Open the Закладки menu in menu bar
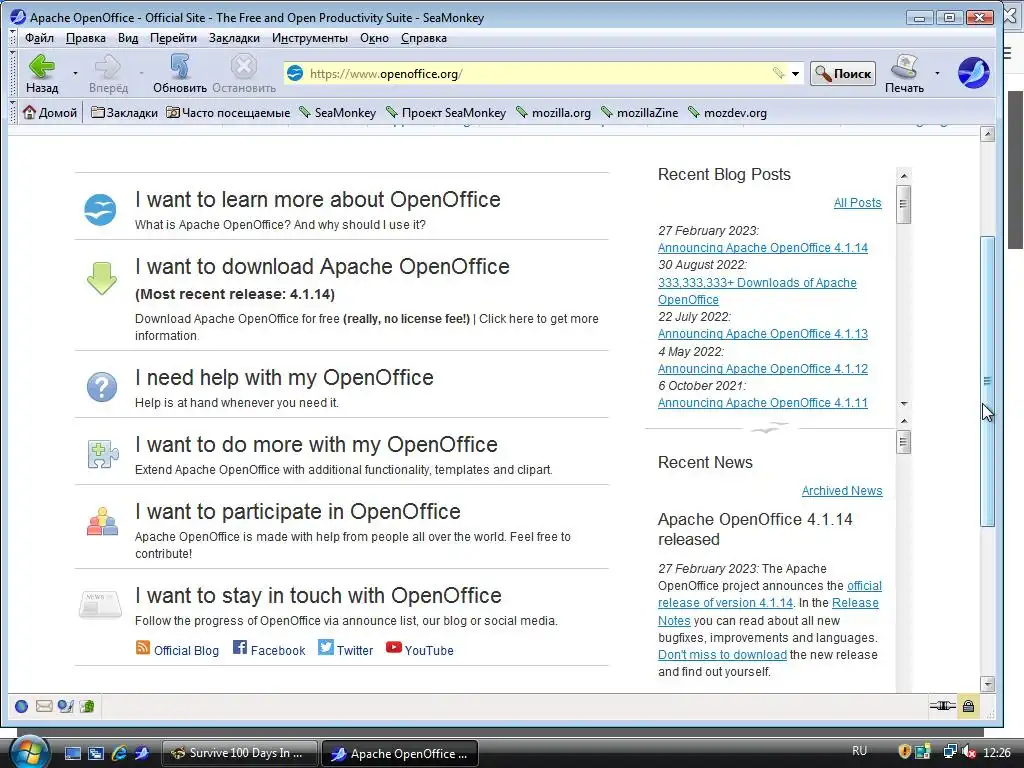 (234, 38)
